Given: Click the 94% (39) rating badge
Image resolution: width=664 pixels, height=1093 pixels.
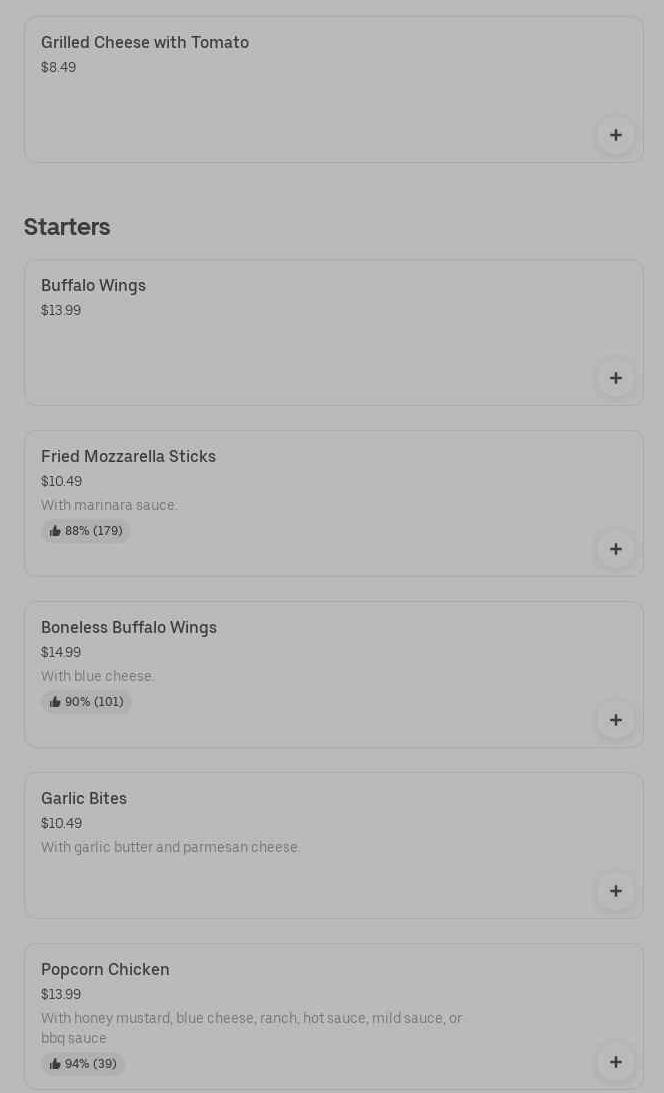Looking at the screenshot, I should click(83, 1064).
